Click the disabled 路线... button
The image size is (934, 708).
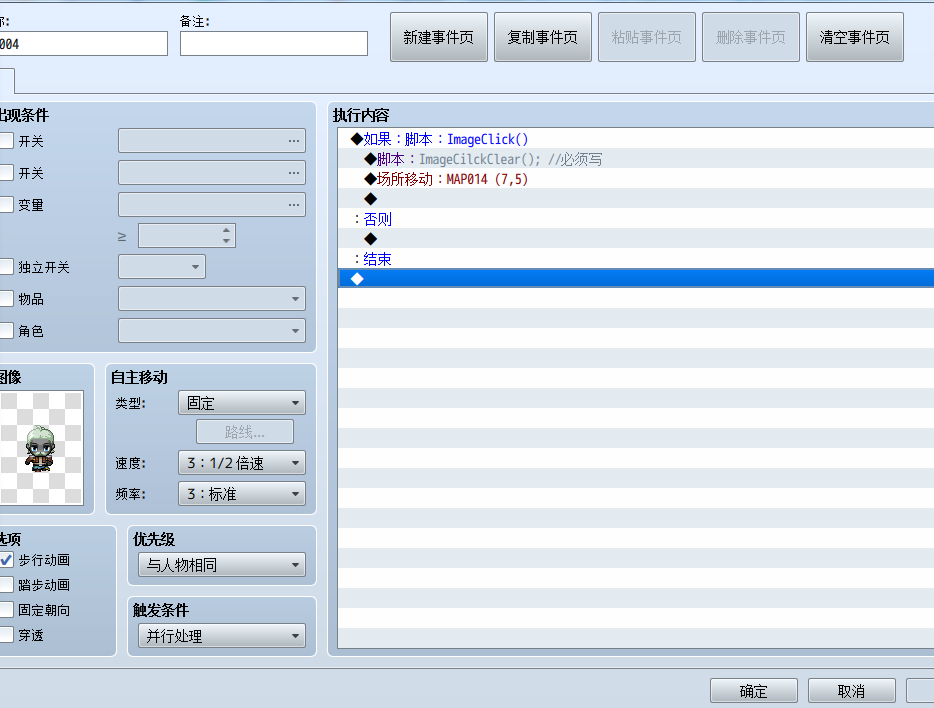coord(245,432)
